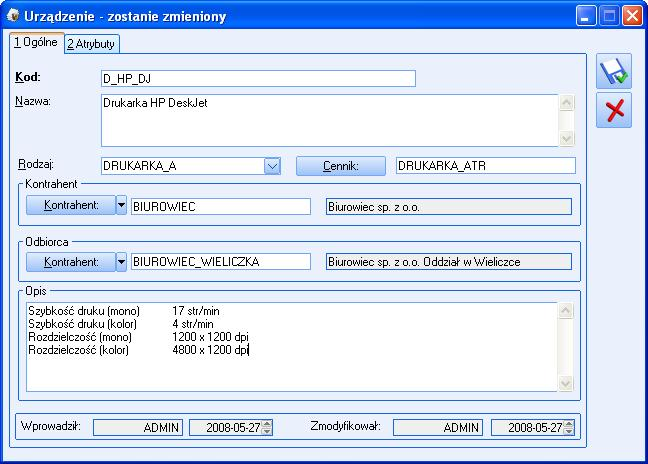
Task: Close the Urządzenie window
Action: tap(632, 16)
